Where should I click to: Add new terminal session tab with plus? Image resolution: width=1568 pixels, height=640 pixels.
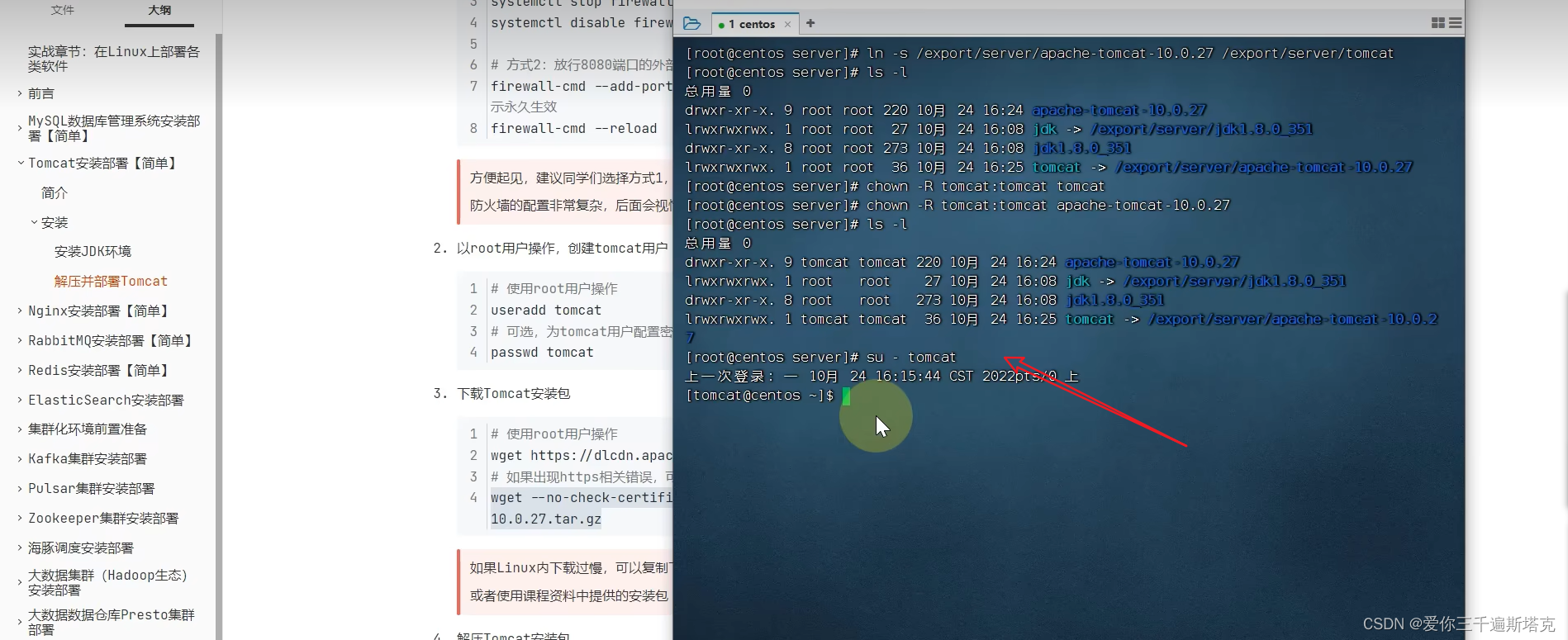point(810,23)
